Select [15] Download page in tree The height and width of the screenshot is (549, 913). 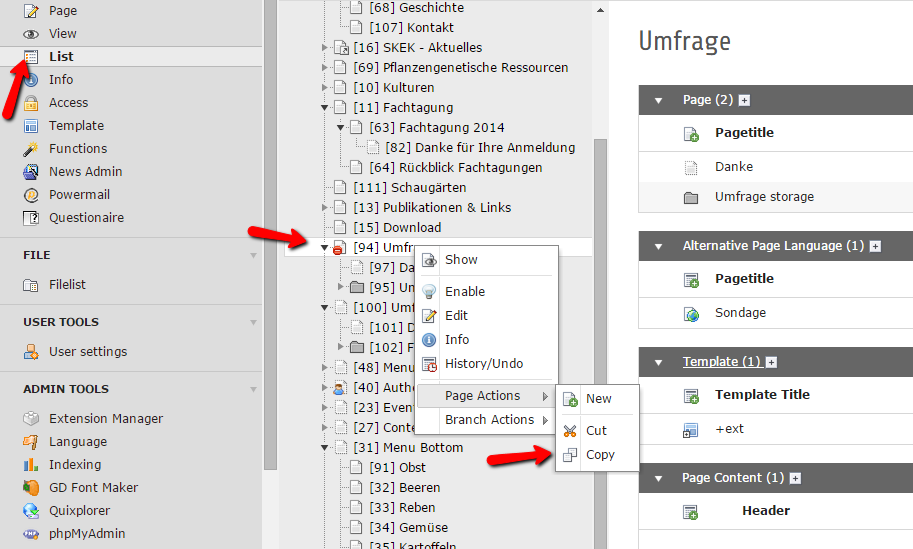397,228
